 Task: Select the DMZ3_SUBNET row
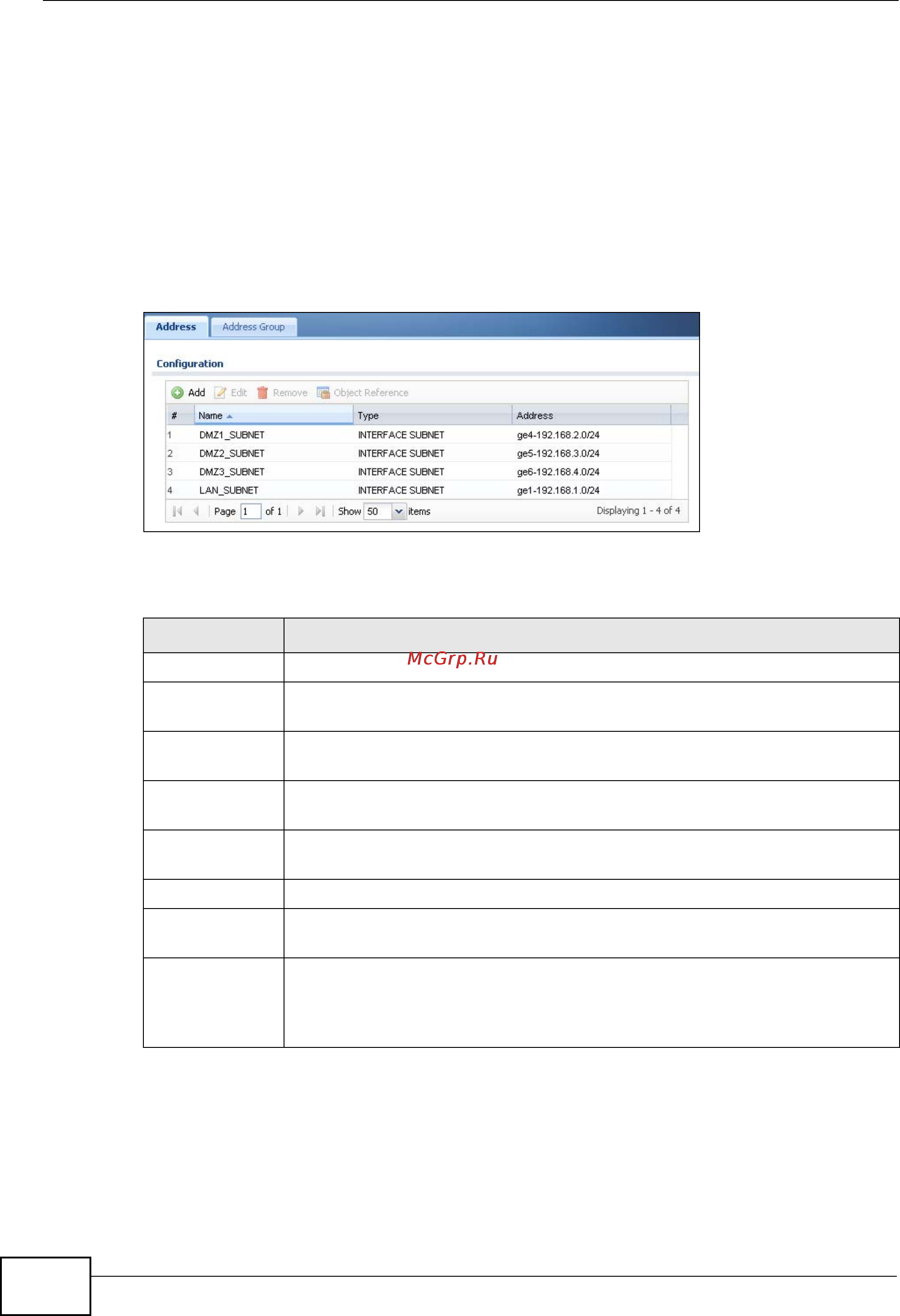tap(419, 472)
